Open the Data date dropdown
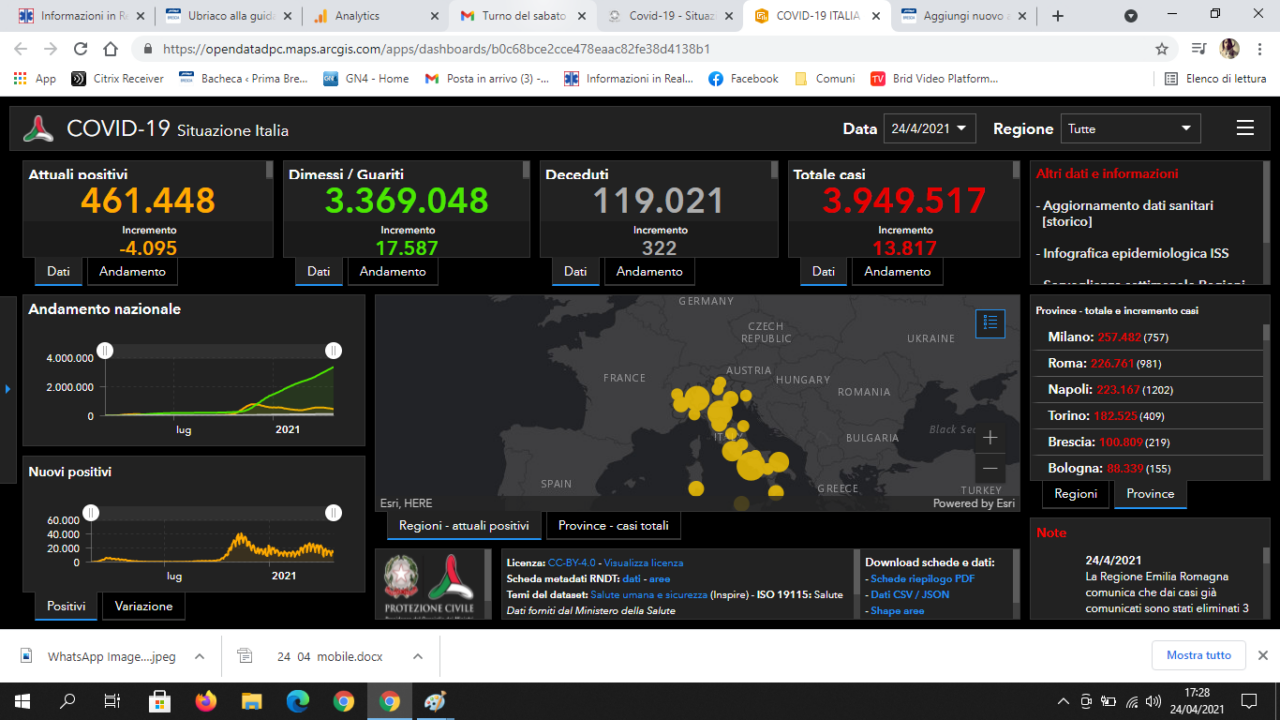 [930, 128]
